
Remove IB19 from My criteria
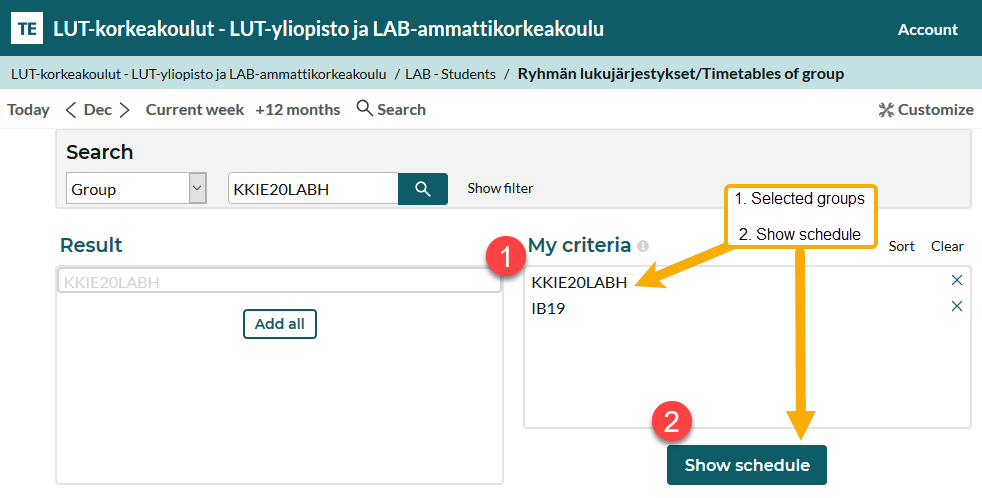click(x=956, y=306)
